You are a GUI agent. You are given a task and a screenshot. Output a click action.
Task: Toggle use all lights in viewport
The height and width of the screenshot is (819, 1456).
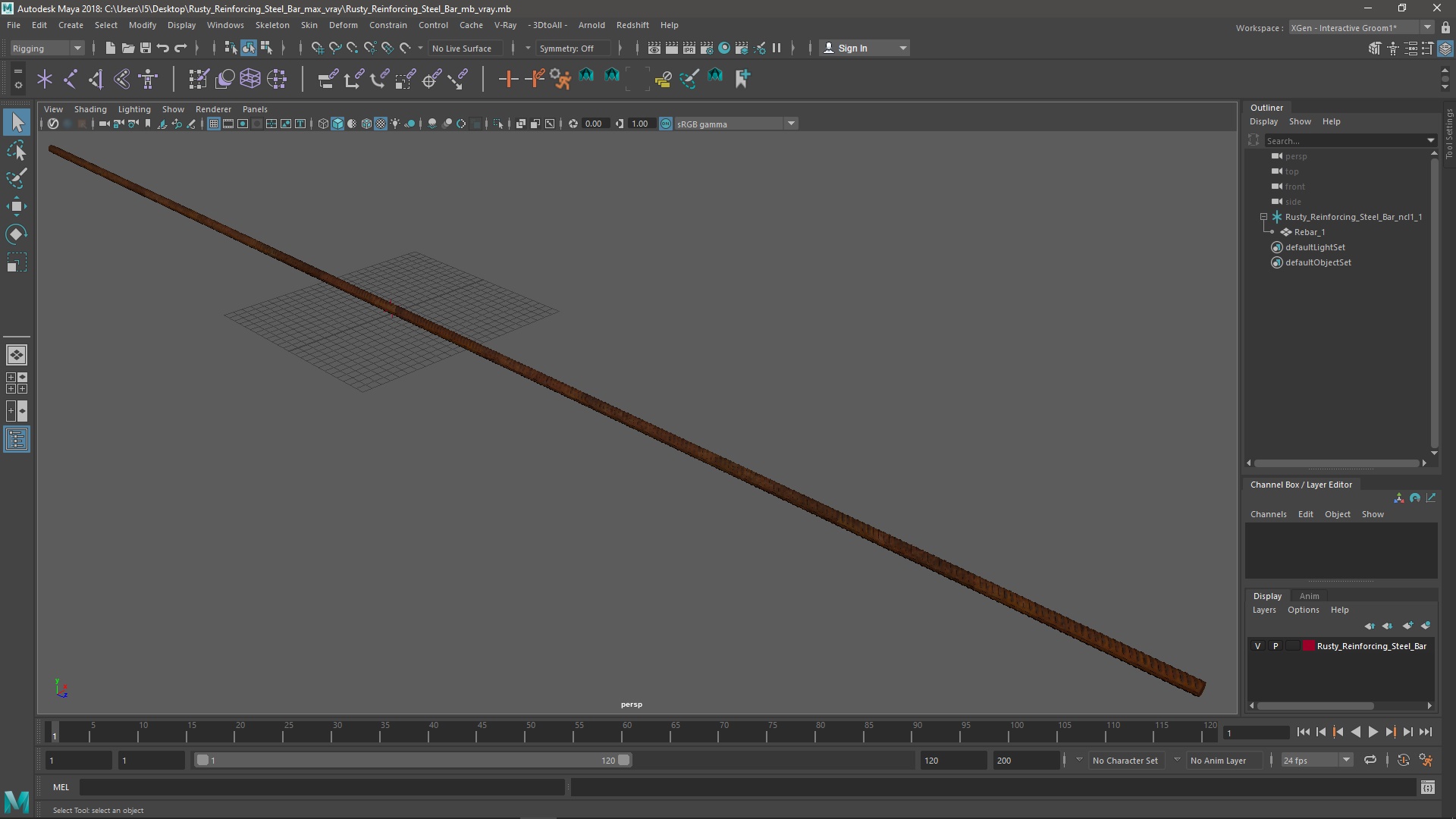point(395,124)
